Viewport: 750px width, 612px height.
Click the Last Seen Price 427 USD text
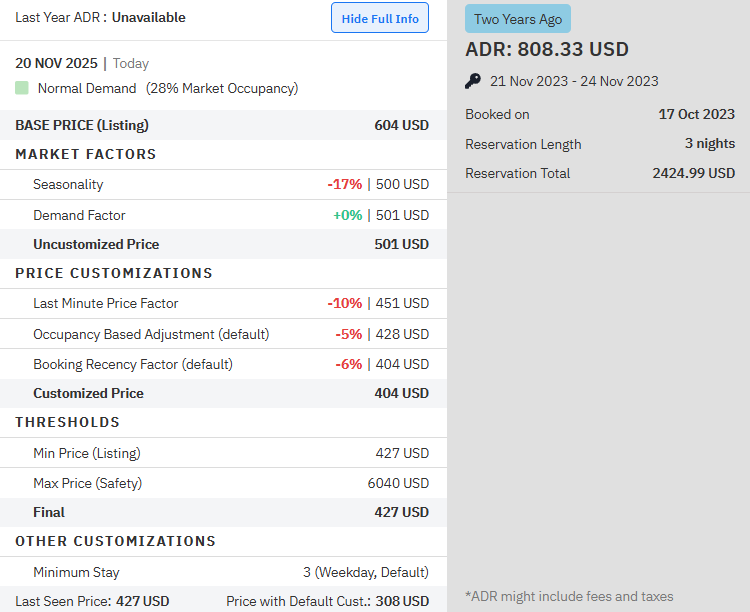tap(92, 601)
